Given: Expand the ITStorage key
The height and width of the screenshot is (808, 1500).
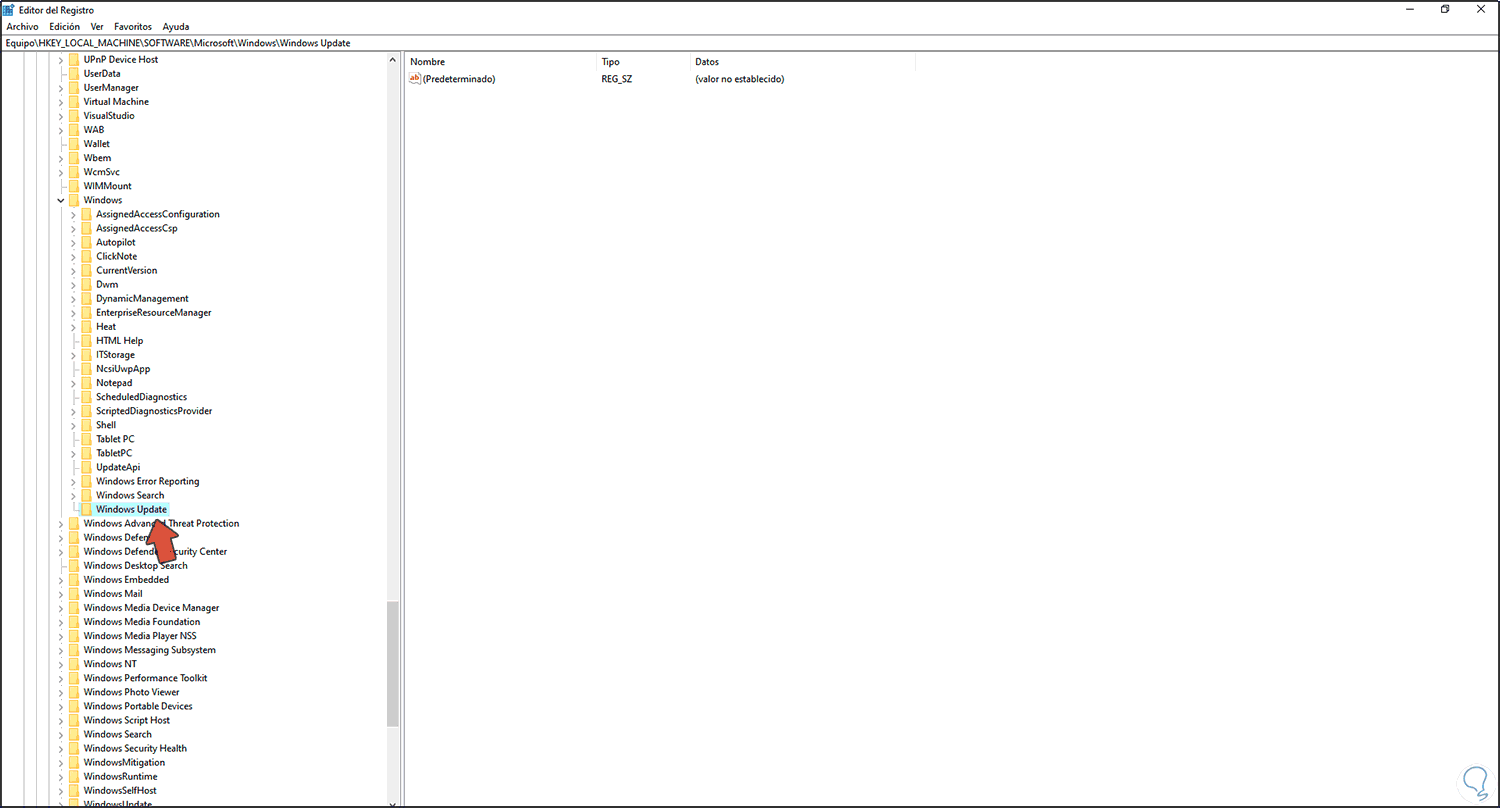Looking at the screenshot, I should point(74,355).
